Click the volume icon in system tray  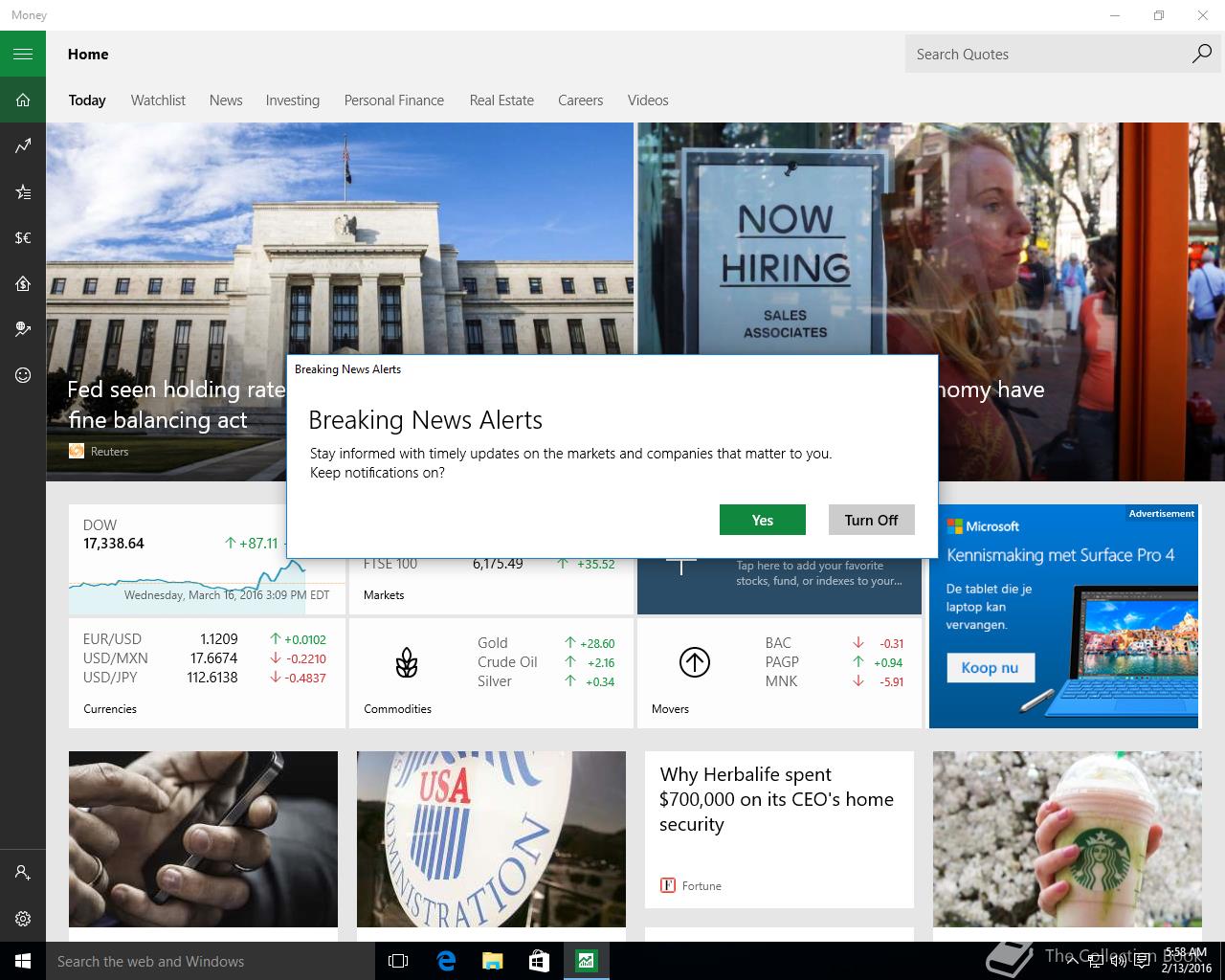(1118, 961)
